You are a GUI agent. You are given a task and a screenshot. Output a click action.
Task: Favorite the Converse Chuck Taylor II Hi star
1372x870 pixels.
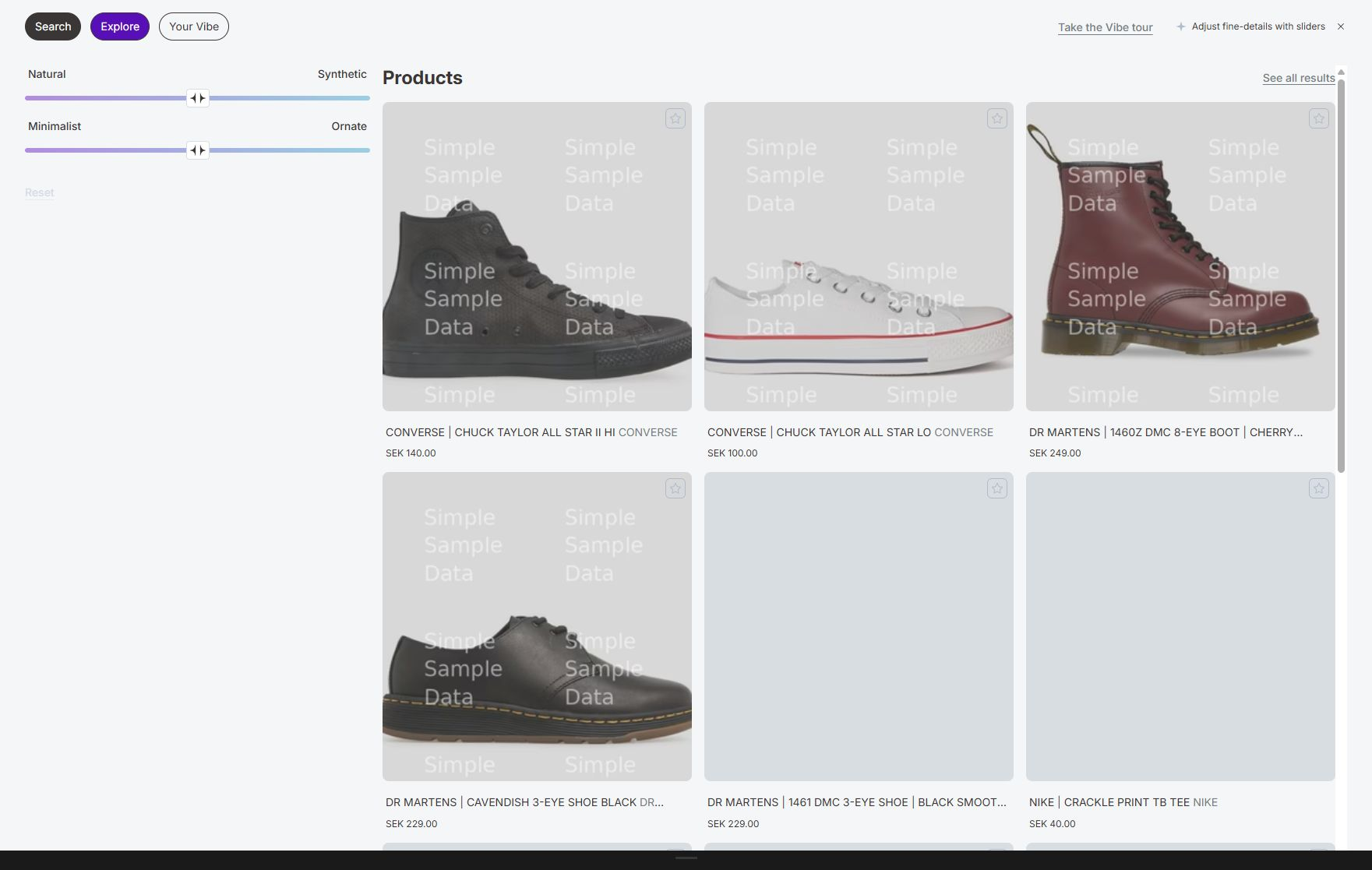click(675, 118)
